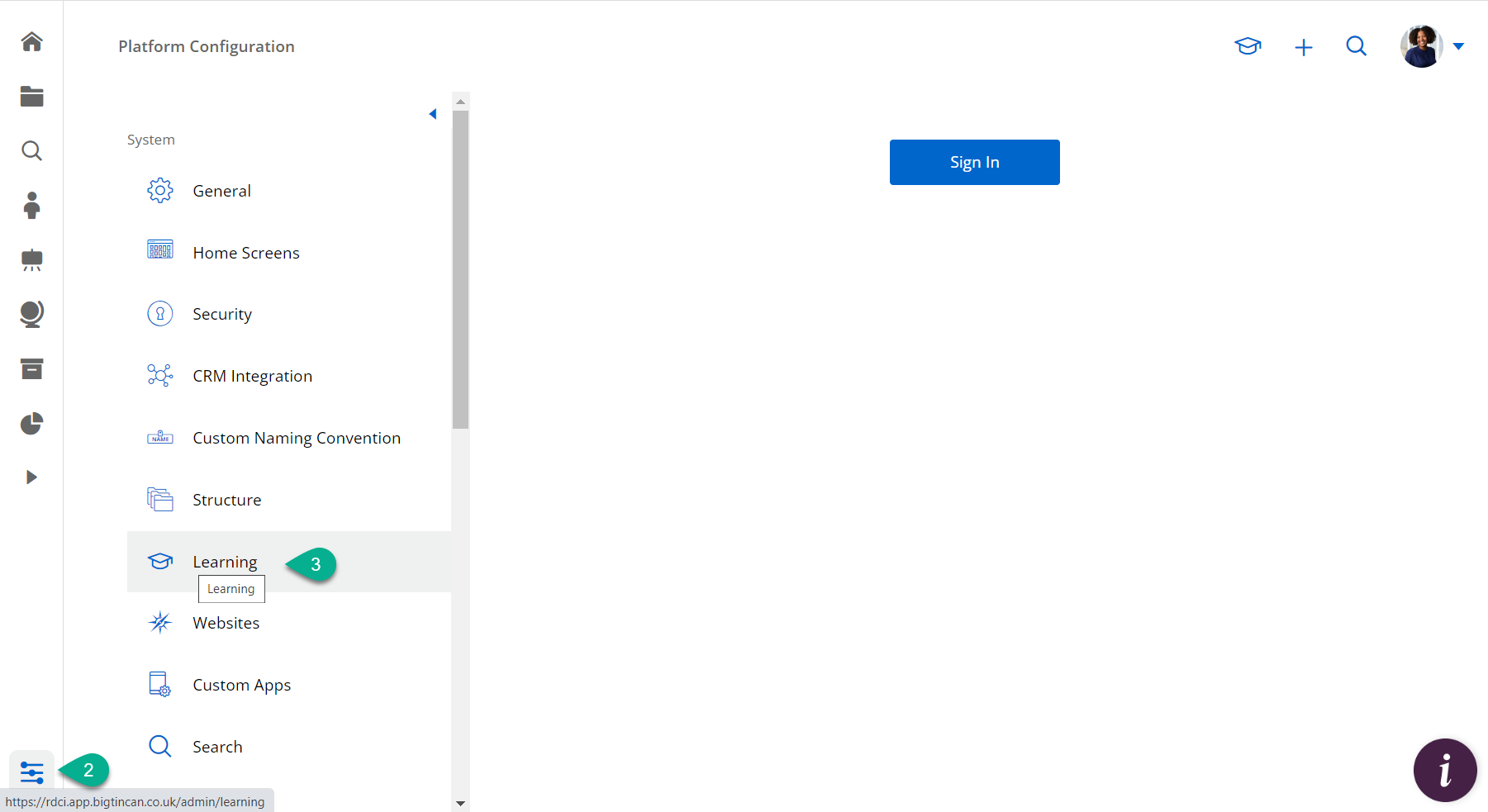The image size is (1488, 812).
Task: Click the header search magnifier icon
Action: point(1356,46)
